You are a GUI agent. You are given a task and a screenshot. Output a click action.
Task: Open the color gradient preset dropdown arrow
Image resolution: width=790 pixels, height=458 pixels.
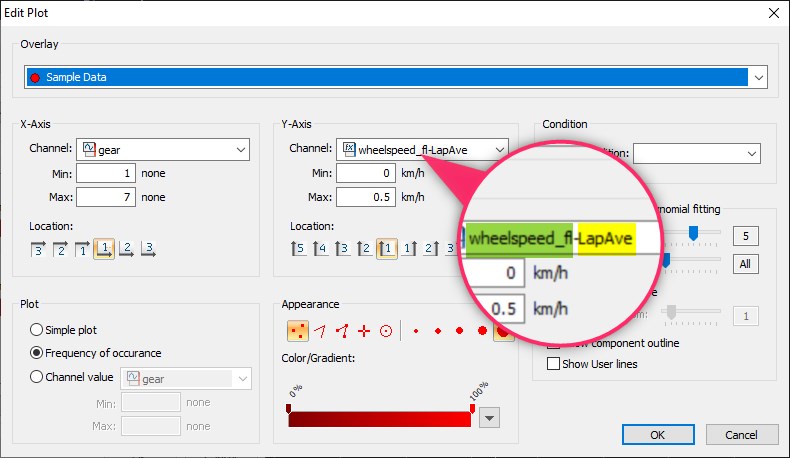[x=489, y=418]
